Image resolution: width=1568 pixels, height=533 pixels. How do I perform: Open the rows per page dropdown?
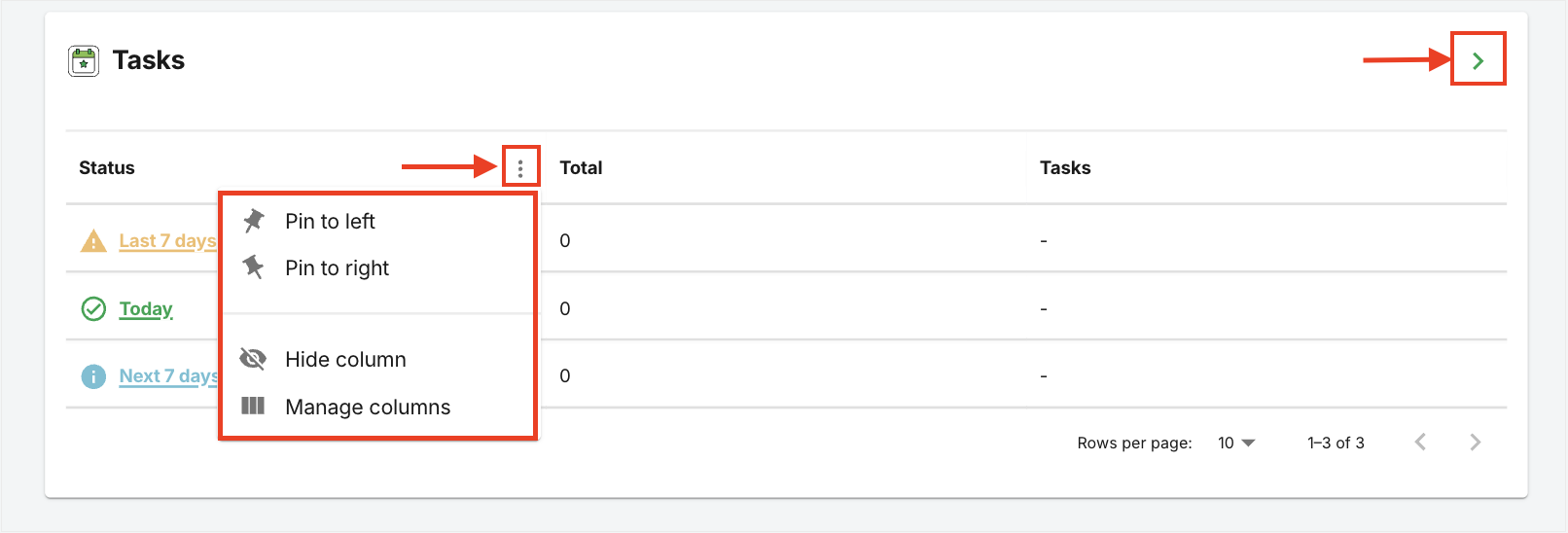[1236, 443]
